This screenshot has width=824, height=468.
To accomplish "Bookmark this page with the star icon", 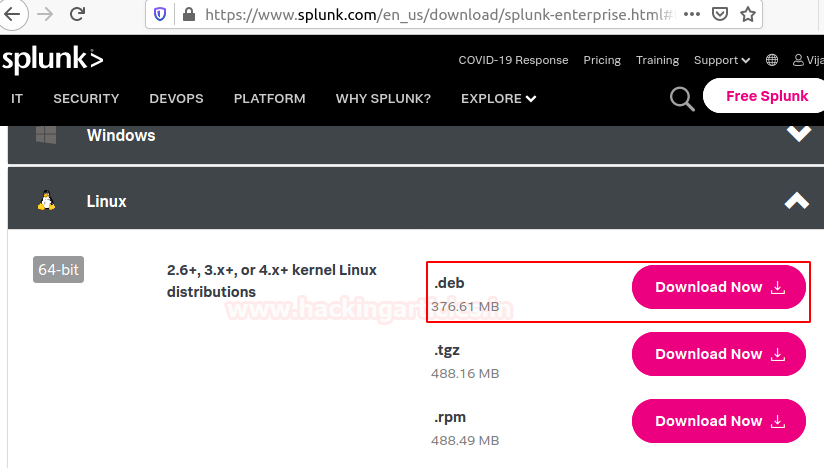I will tap(748, 14).
